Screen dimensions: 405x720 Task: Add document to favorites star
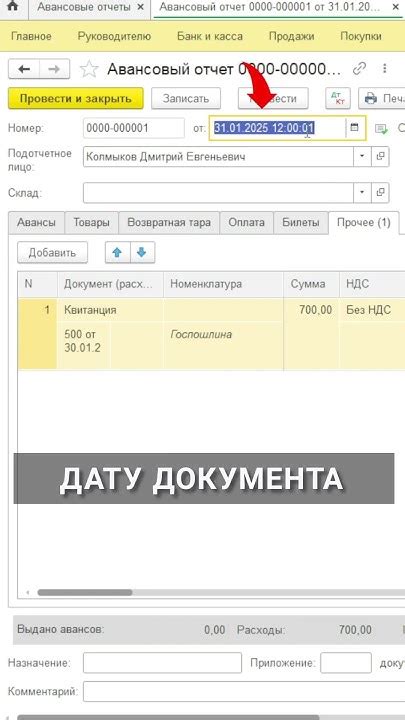89,69
